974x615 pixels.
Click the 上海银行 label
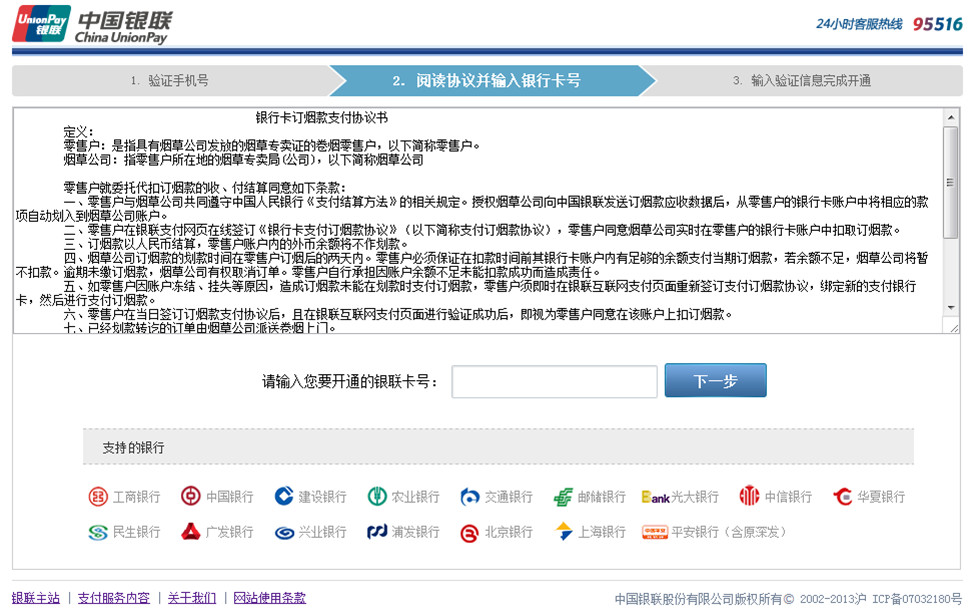point(602,532)
